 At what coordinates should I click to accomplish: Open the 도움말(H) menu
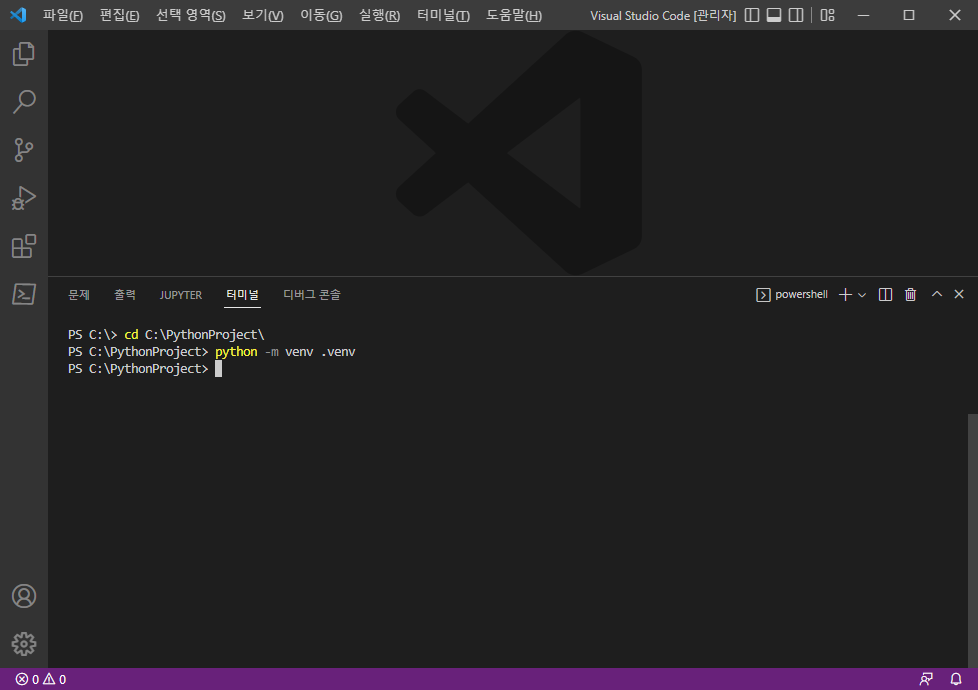pyautogui.click(x=514, y=15)
